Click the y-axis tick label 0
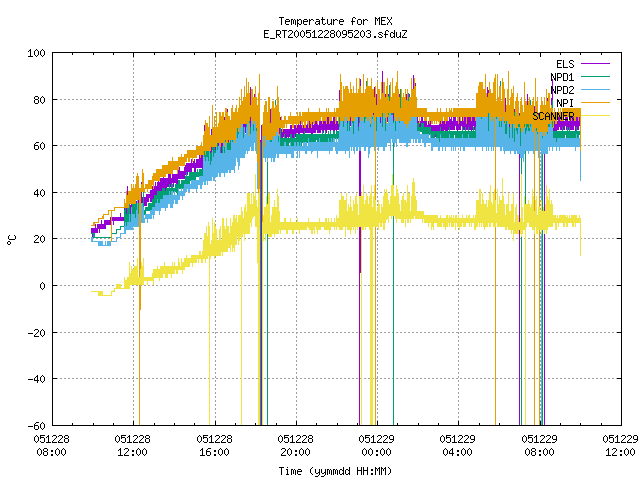Image resolution: width=640 pixels, height=480 pixels. coord(42,286)
